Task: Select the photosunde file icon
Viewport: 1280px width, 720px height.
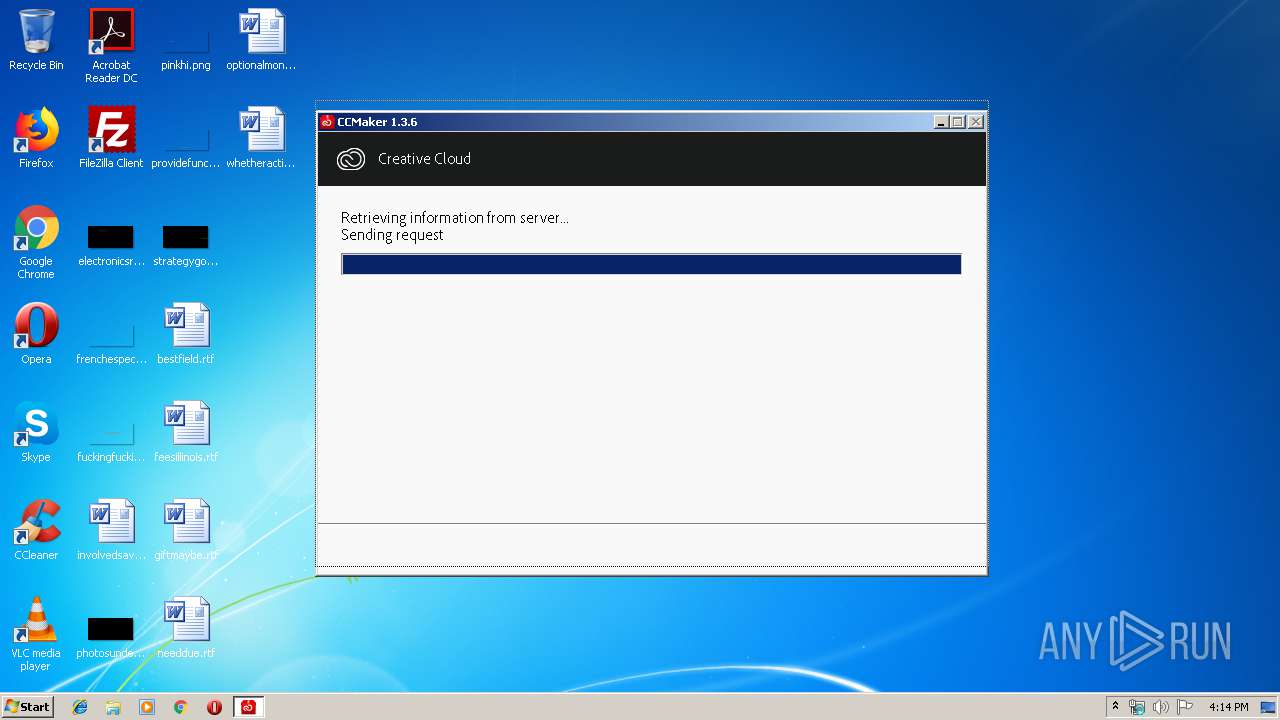Action: 111,629
